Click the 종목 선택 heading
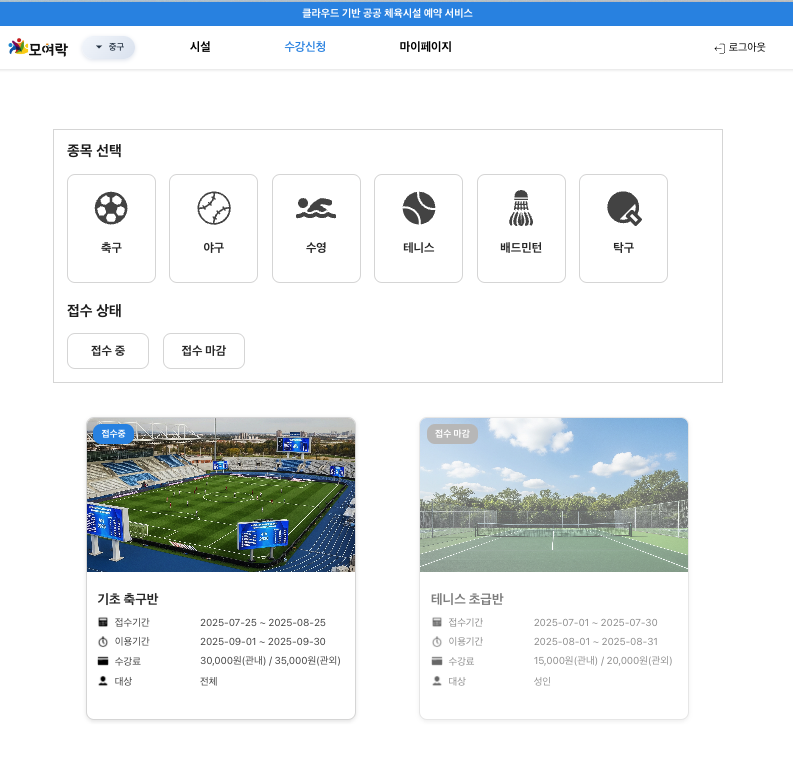 (95, 150)
